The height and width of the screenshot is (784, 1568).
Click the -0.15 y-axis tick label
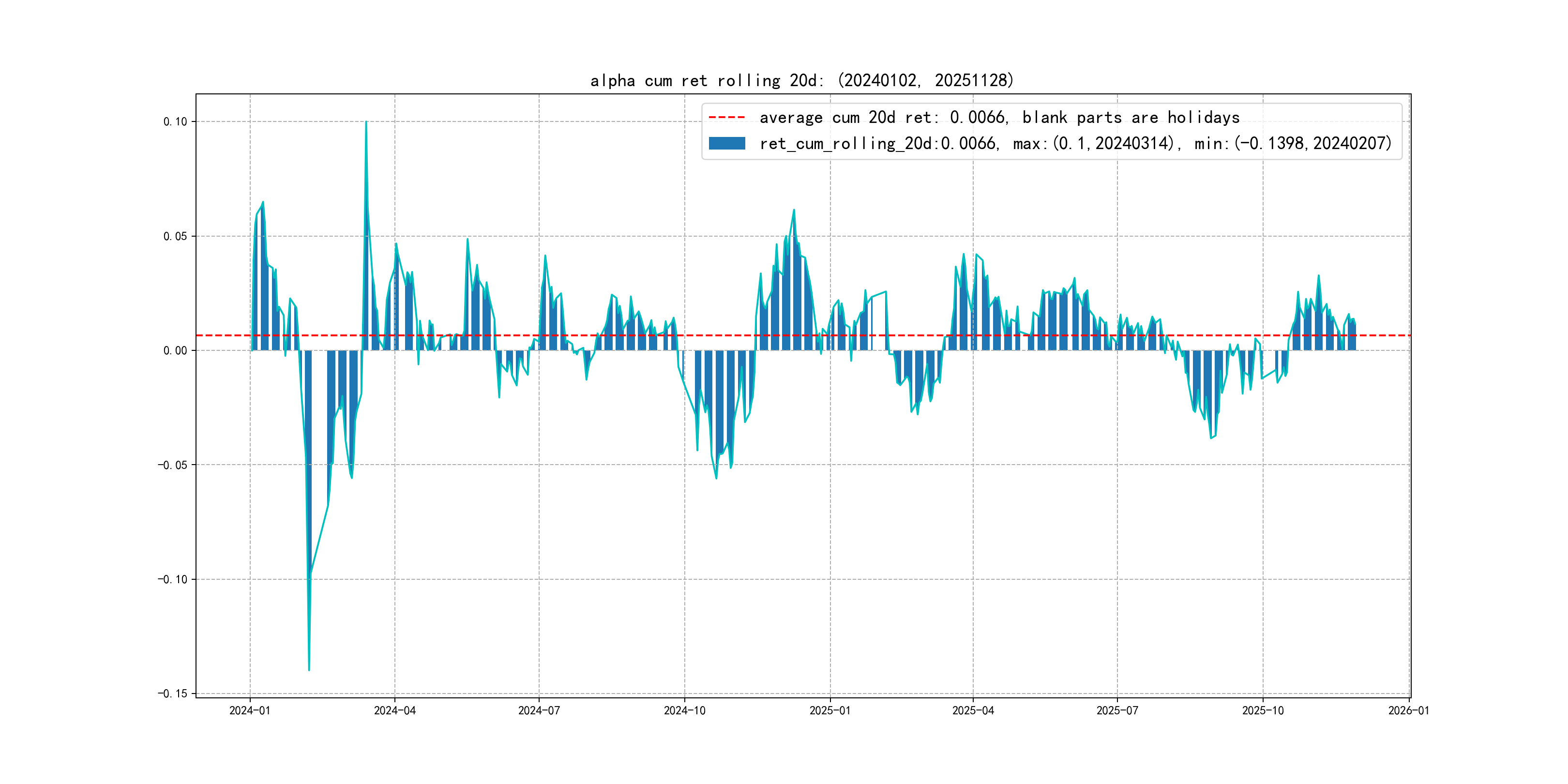[x=172, y=694]
